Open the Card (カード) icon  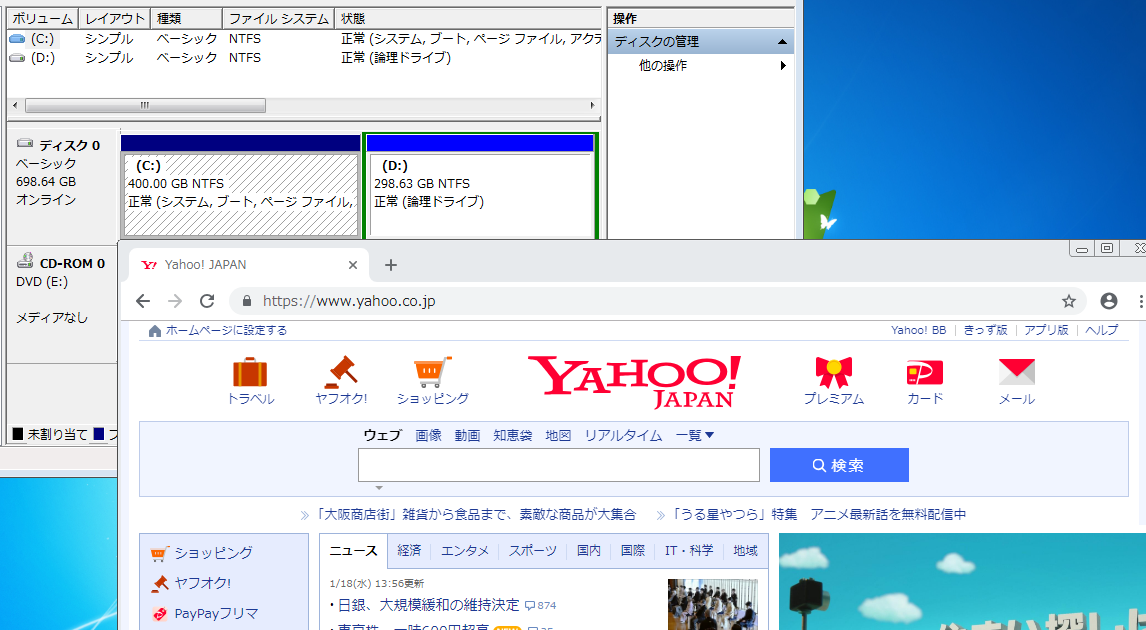(x=925, y=372)
